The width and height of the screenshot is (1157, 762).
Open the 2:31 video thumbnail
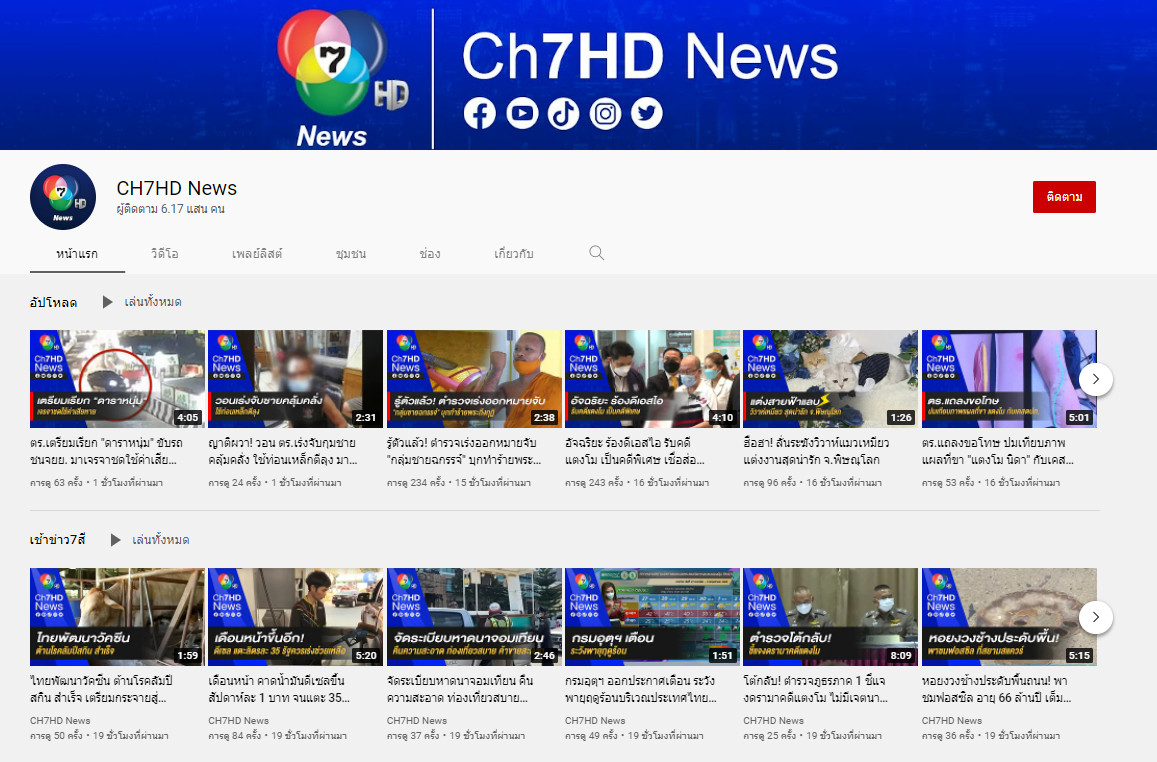coord(295,379)
